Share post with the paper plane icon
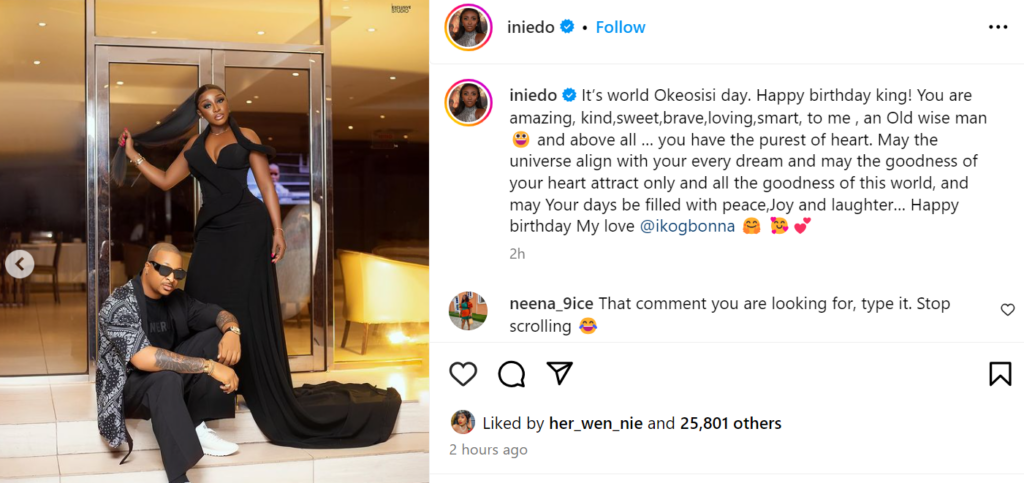This screenshot has height=483, width=1024. pos(560,374)
